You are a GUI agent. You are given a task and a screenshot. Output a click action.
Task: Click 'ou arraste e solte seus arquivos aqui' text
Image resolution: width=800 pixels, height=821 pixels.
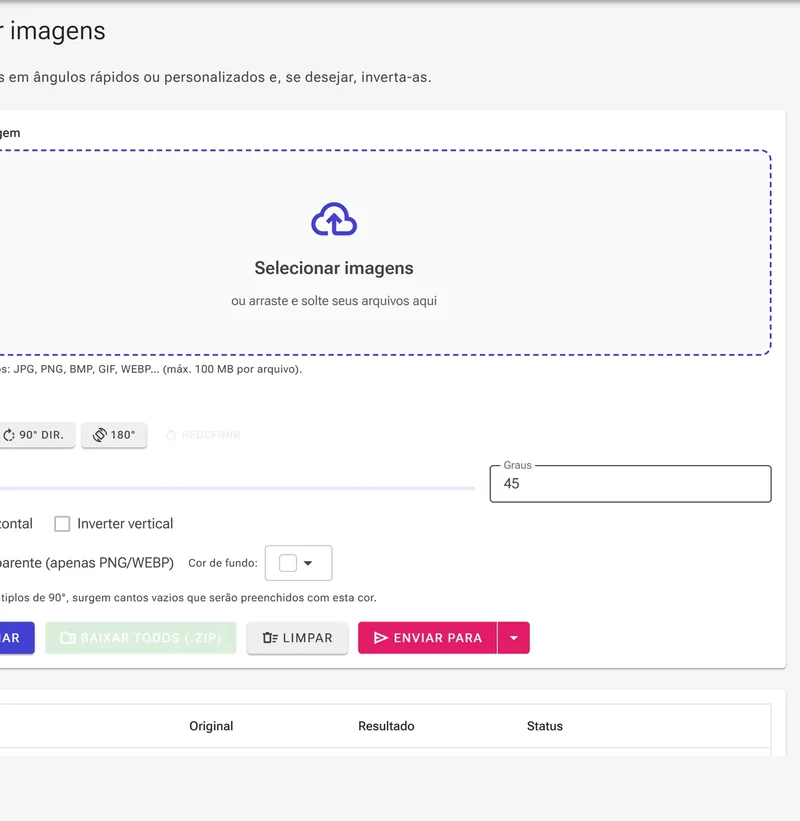click(334, 301)
